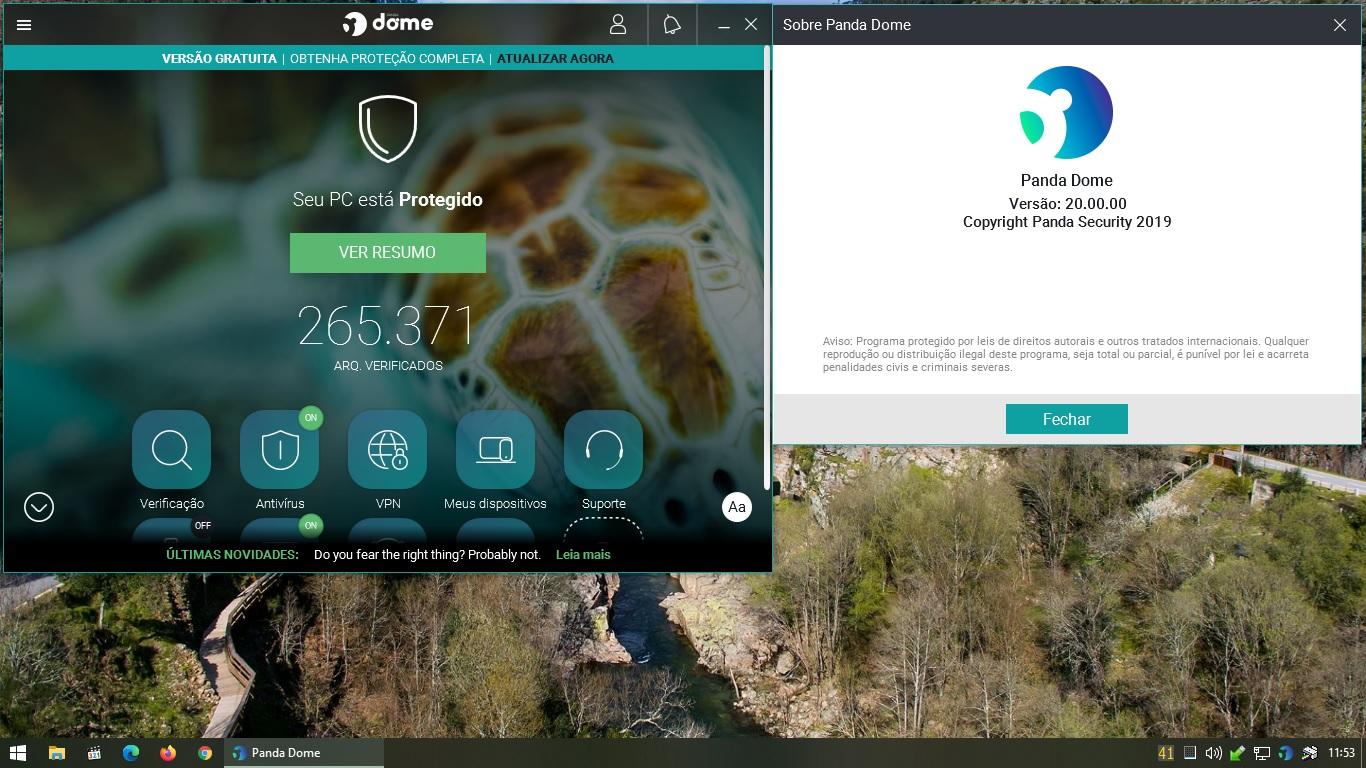This screenshot has height=768, width=1366.
Task: Click the taskbar clock showing 11:53
Action: [1341, 753]
